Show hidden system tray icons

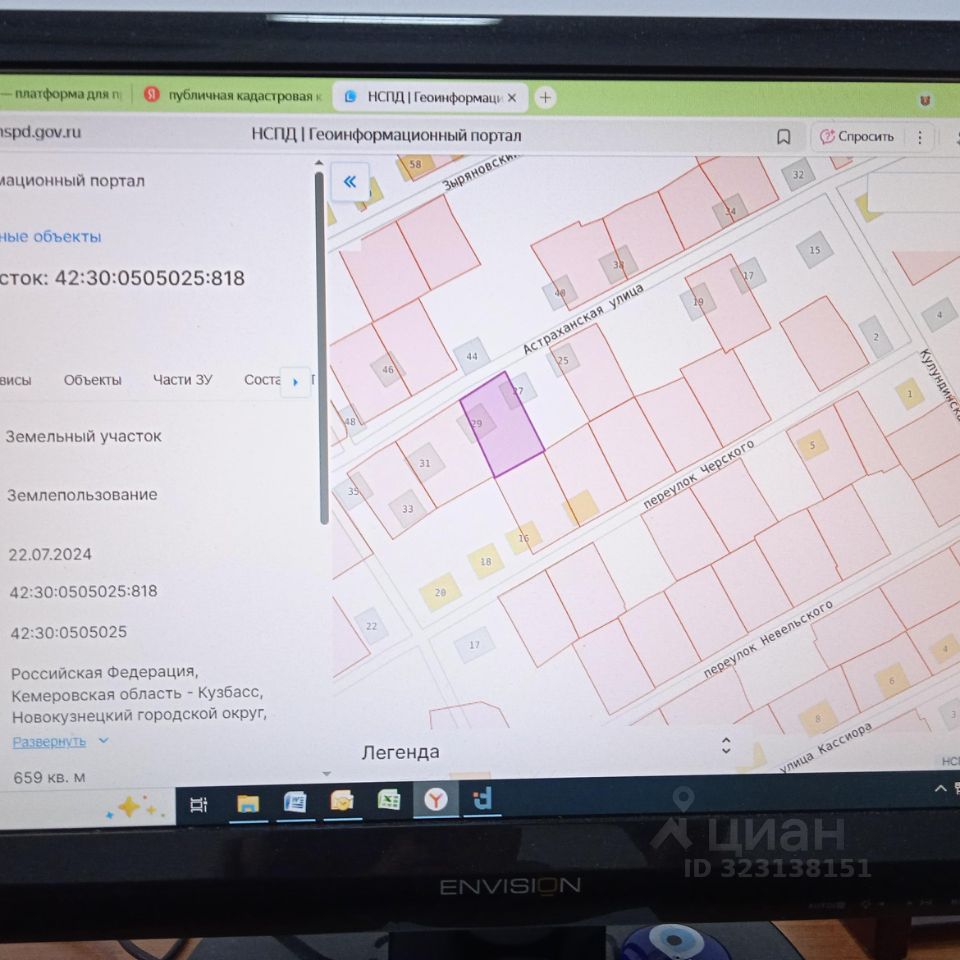point(940,789)
